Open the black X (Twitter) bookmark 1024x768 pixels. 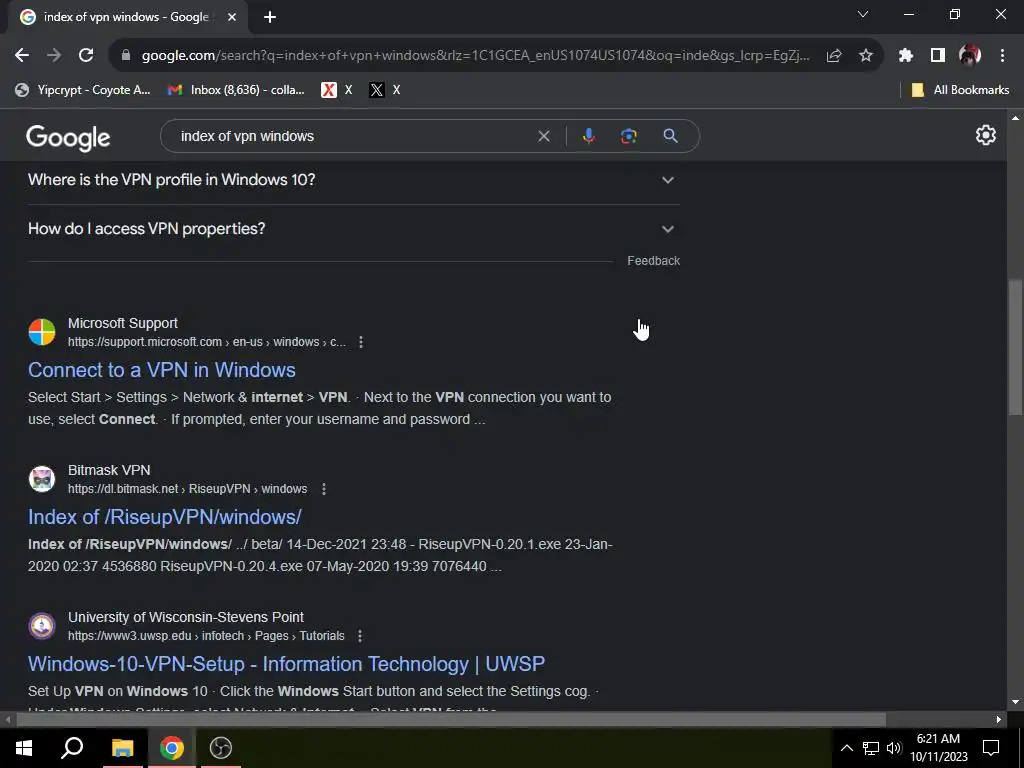pyautogui.click(x=385, y=90)
